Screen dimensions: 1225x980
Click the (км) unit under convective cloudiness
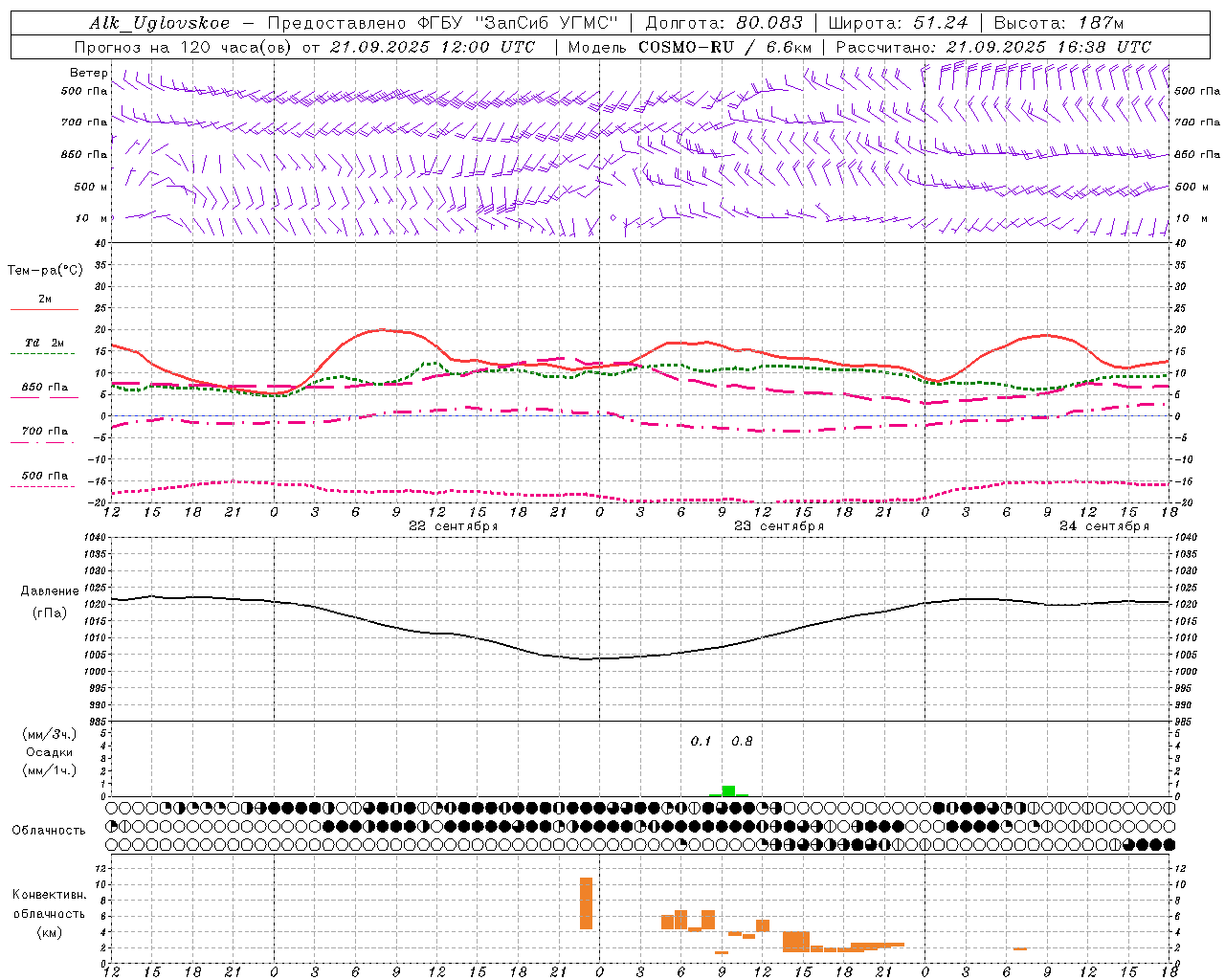pyautogui.click(x=50, y=932)
